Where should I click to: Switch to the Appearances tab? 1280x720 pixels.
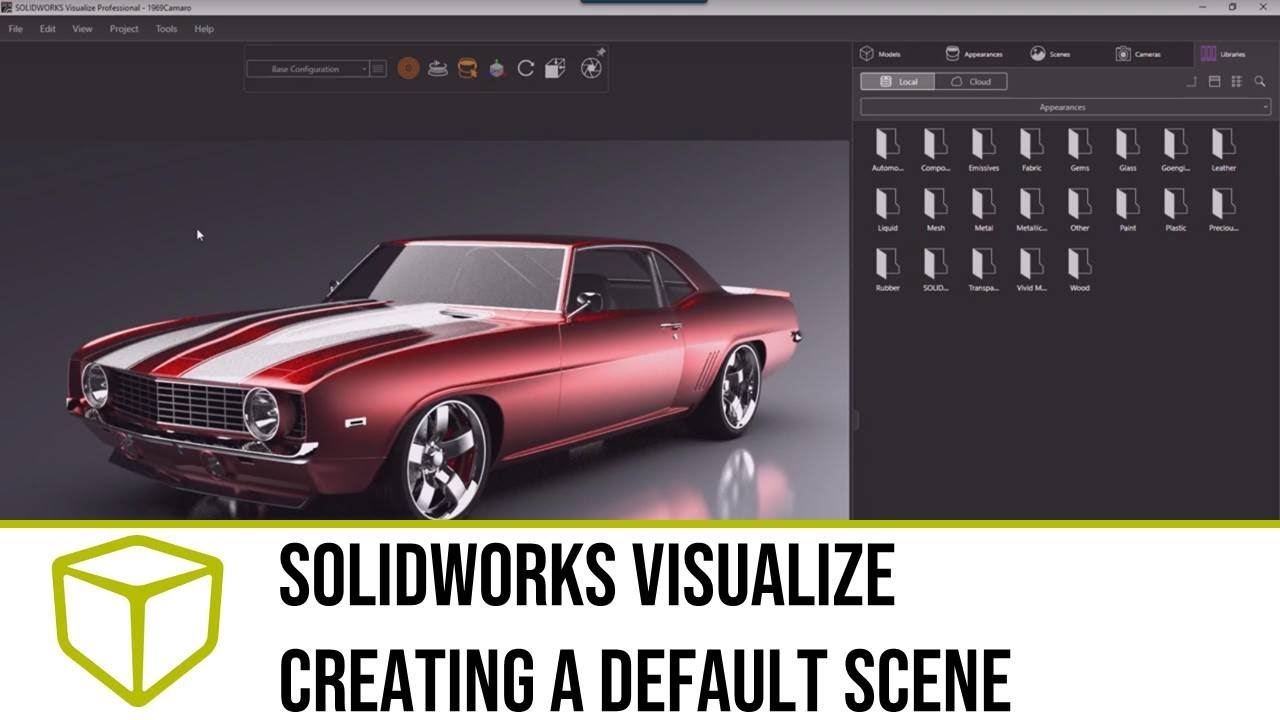(974, 54)
